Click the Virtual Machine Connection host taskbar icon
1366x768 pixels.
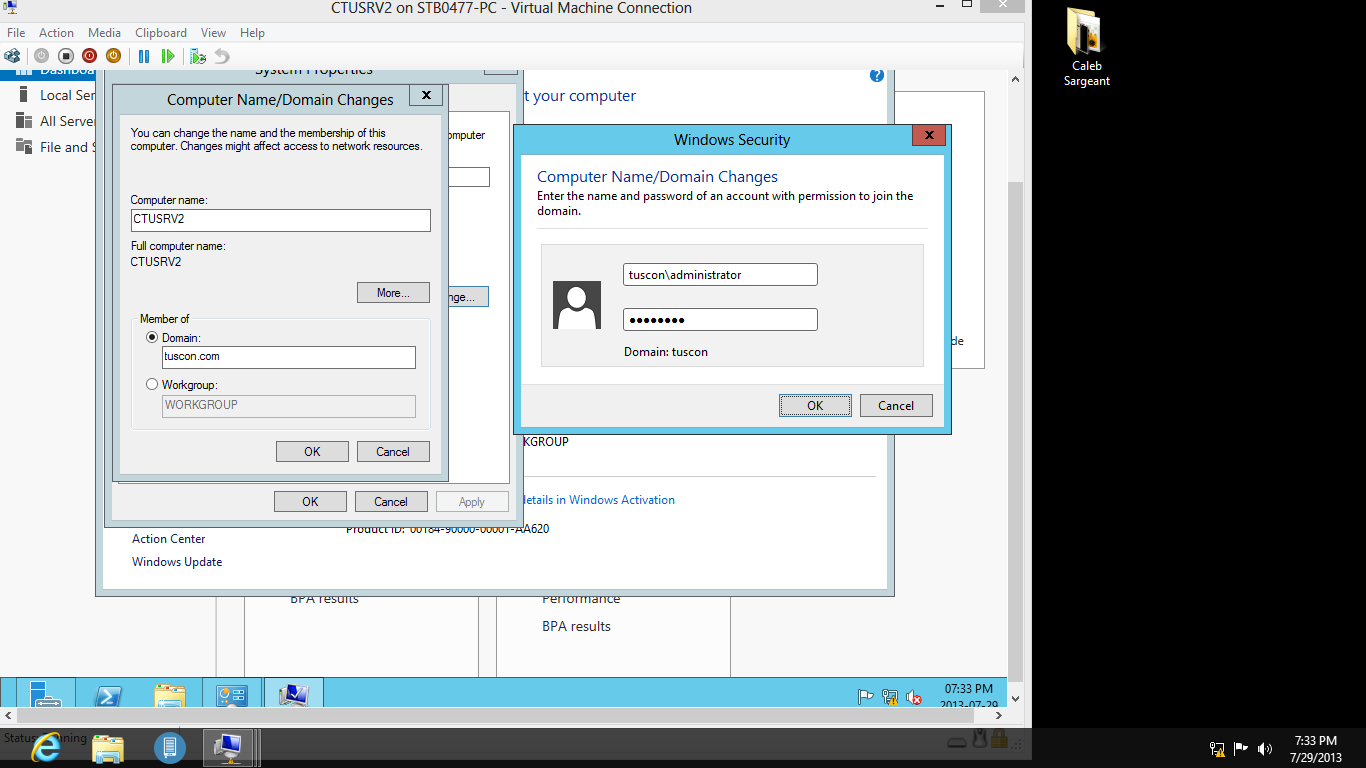click(230, 747)
